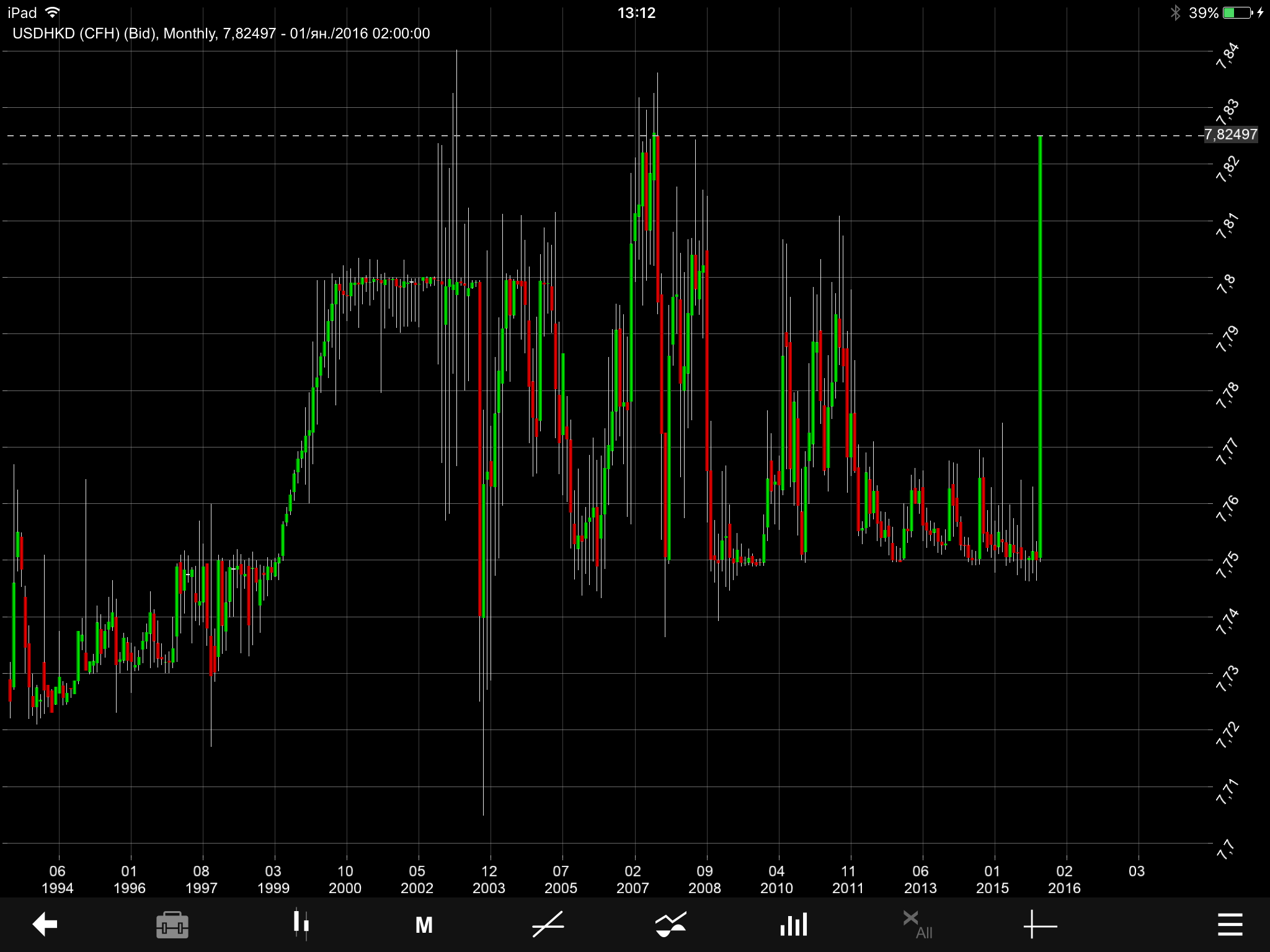
Task: Tap the bar histogram volume icon
Action: [793, 925]
